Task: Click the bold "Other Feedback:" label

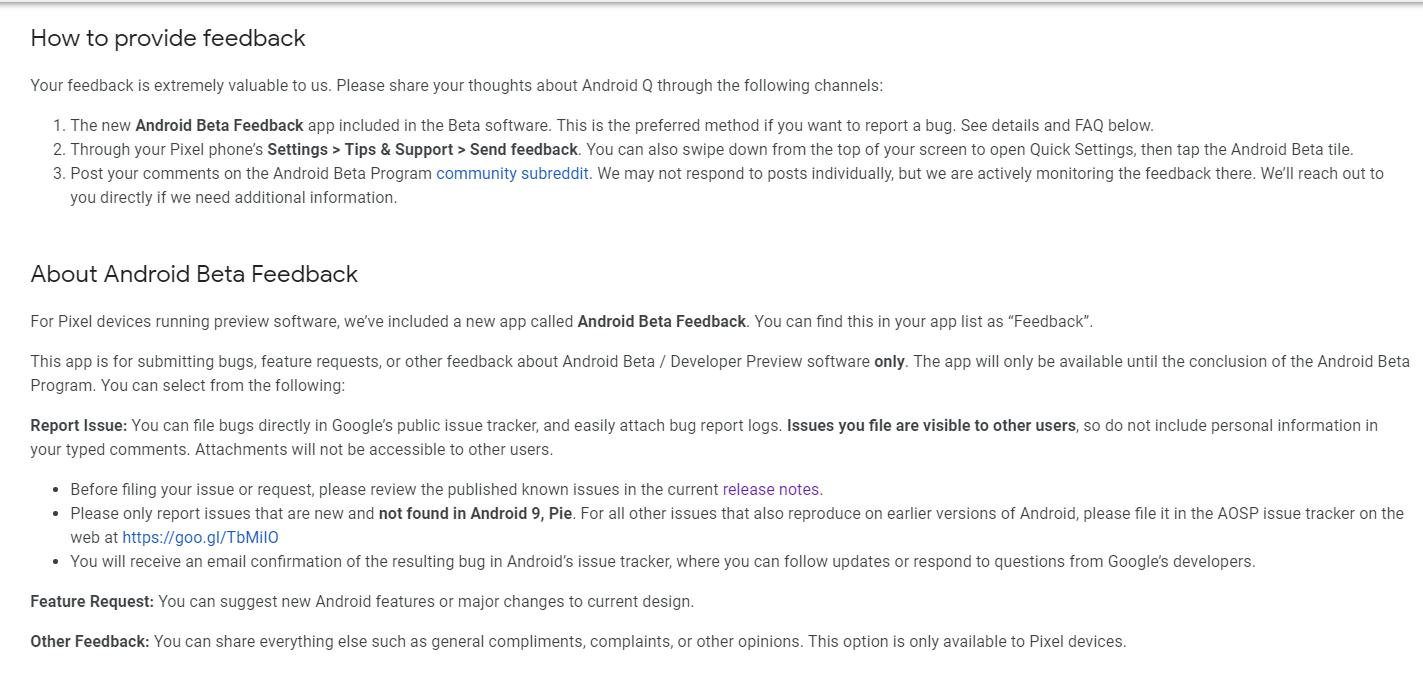Action: [x=90, y=641]
